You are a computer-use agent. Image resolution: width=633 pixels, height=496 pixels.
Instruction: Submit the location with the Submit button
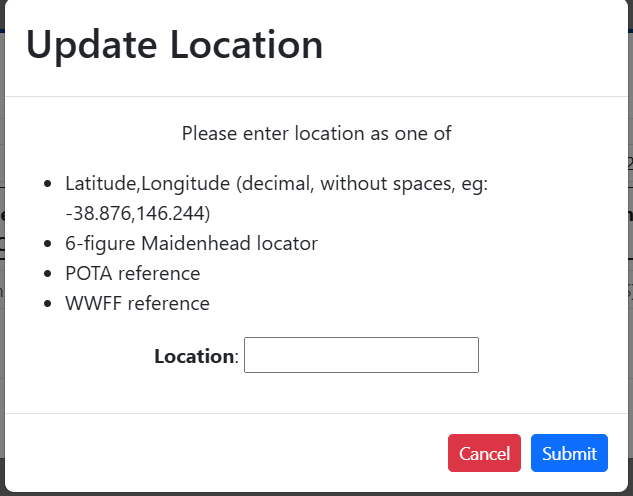pos(569,453)
